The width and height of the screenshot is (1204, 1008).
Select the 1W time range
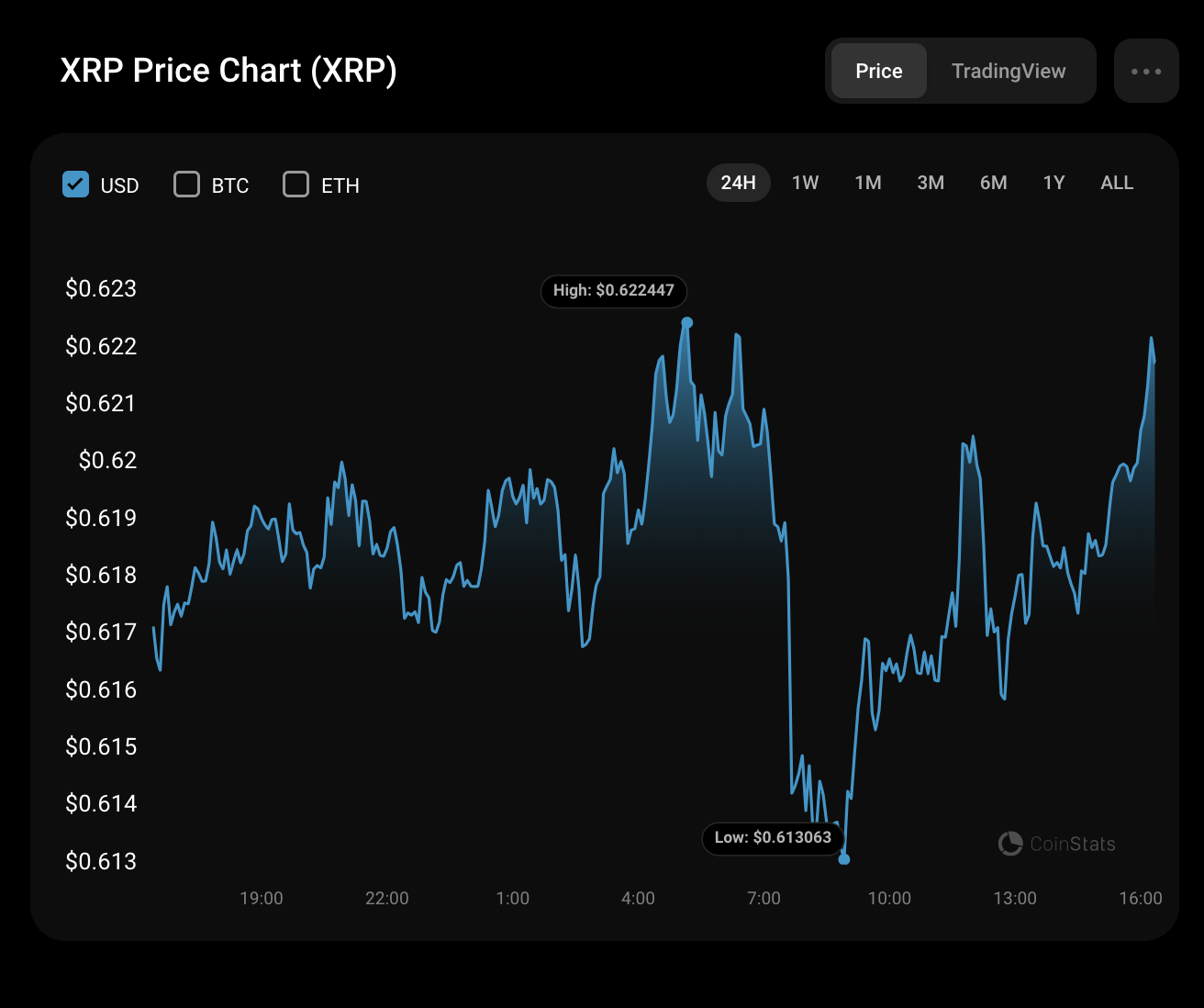click(x=805, y=183)
